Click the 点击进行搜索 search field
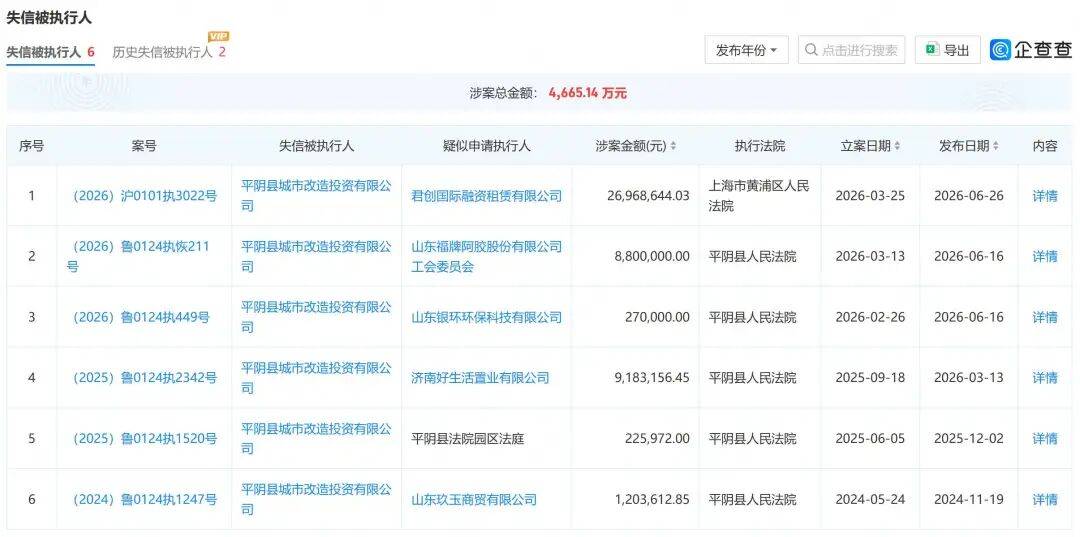The width and height of the screenshot is (1080, 537). click(851, 50)
